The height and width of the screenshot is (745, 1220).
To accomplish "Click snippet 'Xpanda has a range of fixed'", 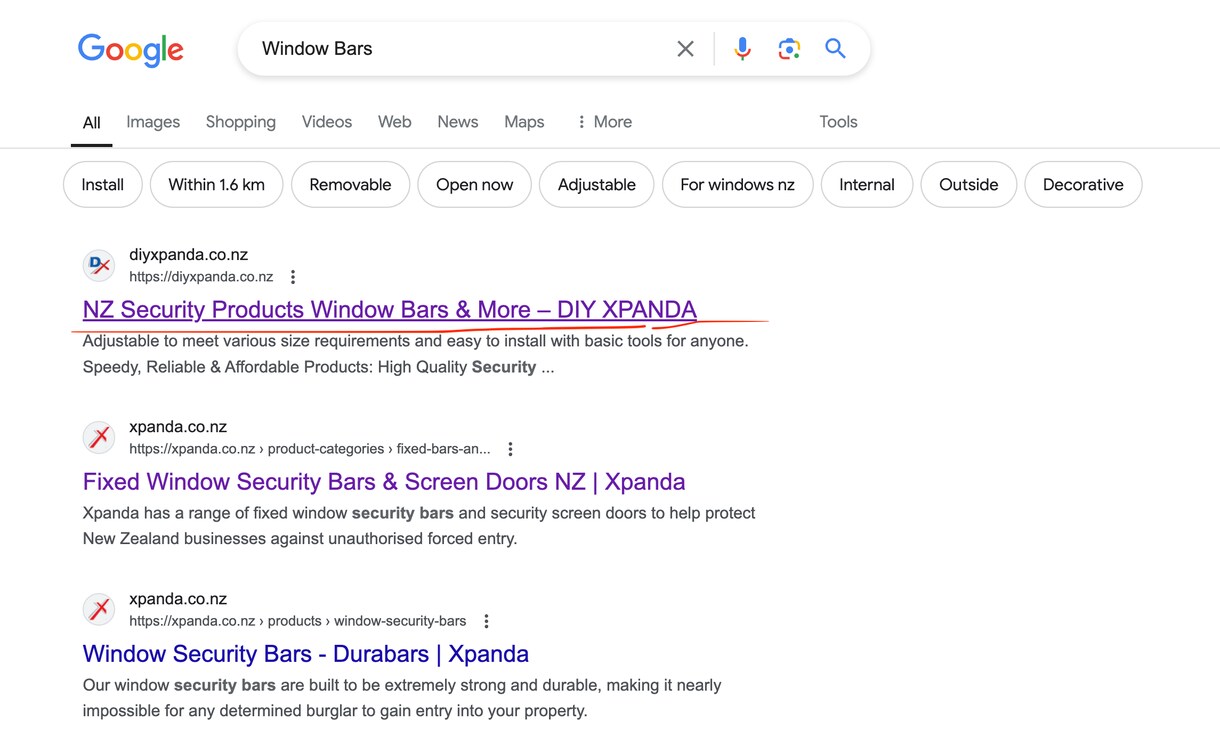I will click(419, 526).
